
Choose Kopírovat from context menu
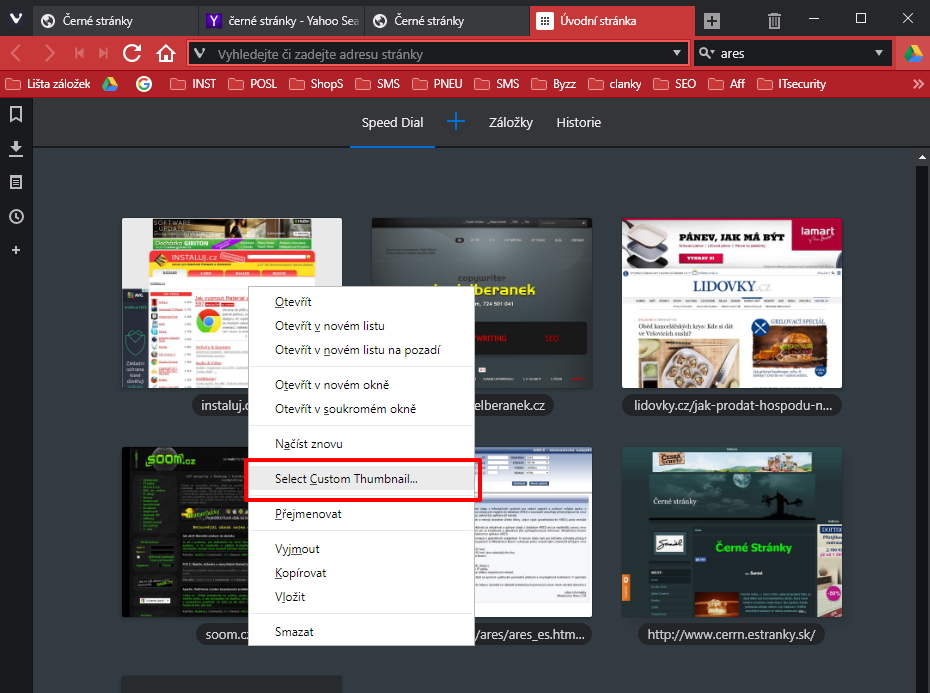(361, 573)
